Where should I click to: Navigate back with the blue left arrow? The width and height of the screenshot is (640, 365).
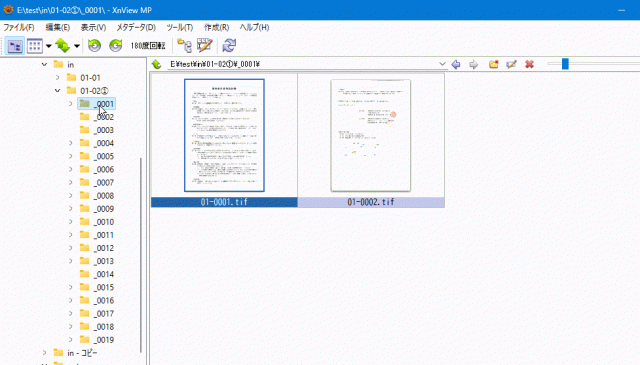pyautogui.click(x=456, y=65)
